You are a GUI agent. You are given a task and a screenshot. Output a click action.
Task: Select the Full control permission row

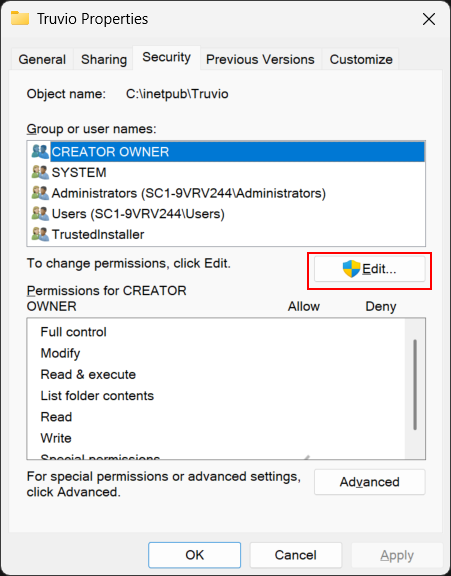pos(216,332)
